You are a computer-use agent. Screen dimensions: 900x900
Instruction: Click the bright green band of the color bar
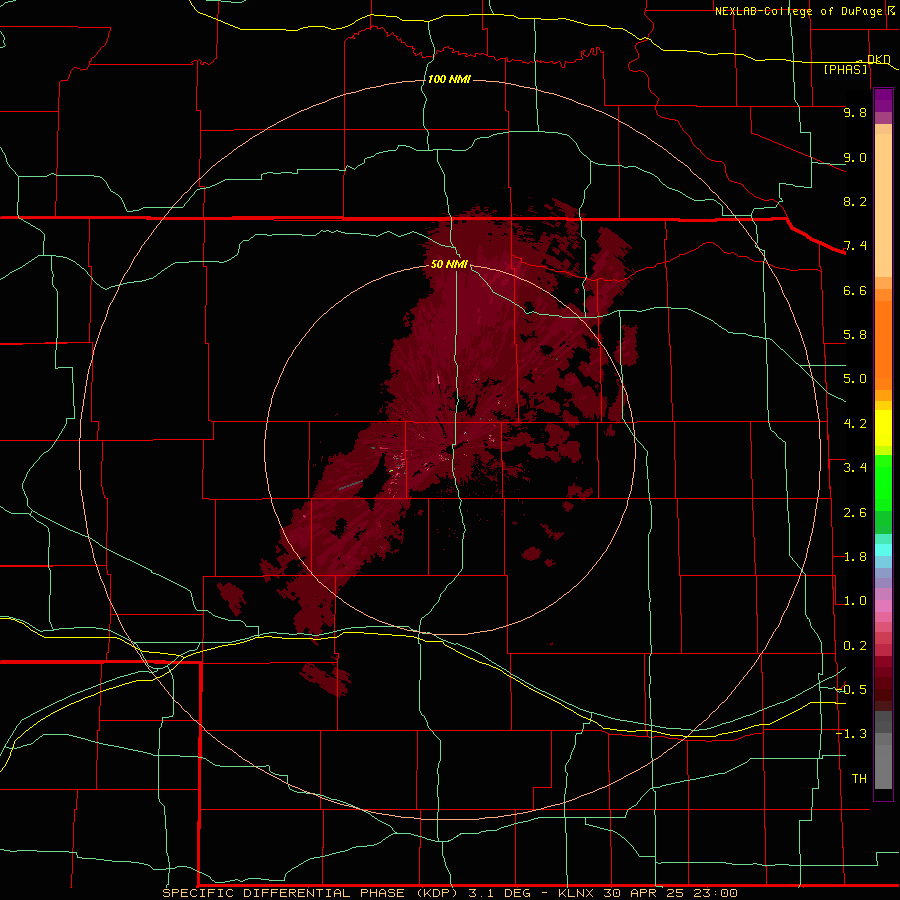click(883, 484)
